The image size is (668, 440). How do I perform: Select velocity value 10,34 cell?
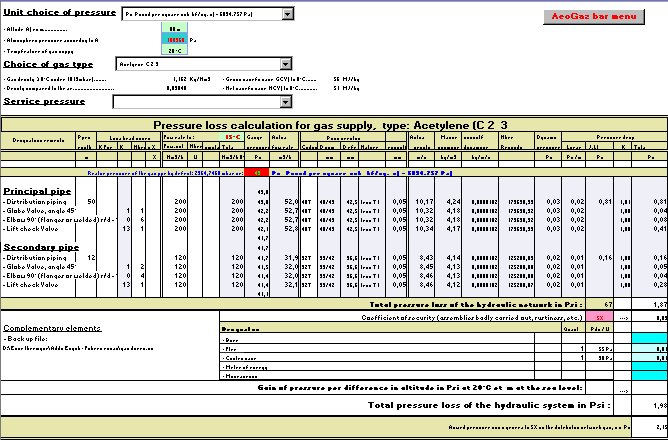(x=421, y=229)
